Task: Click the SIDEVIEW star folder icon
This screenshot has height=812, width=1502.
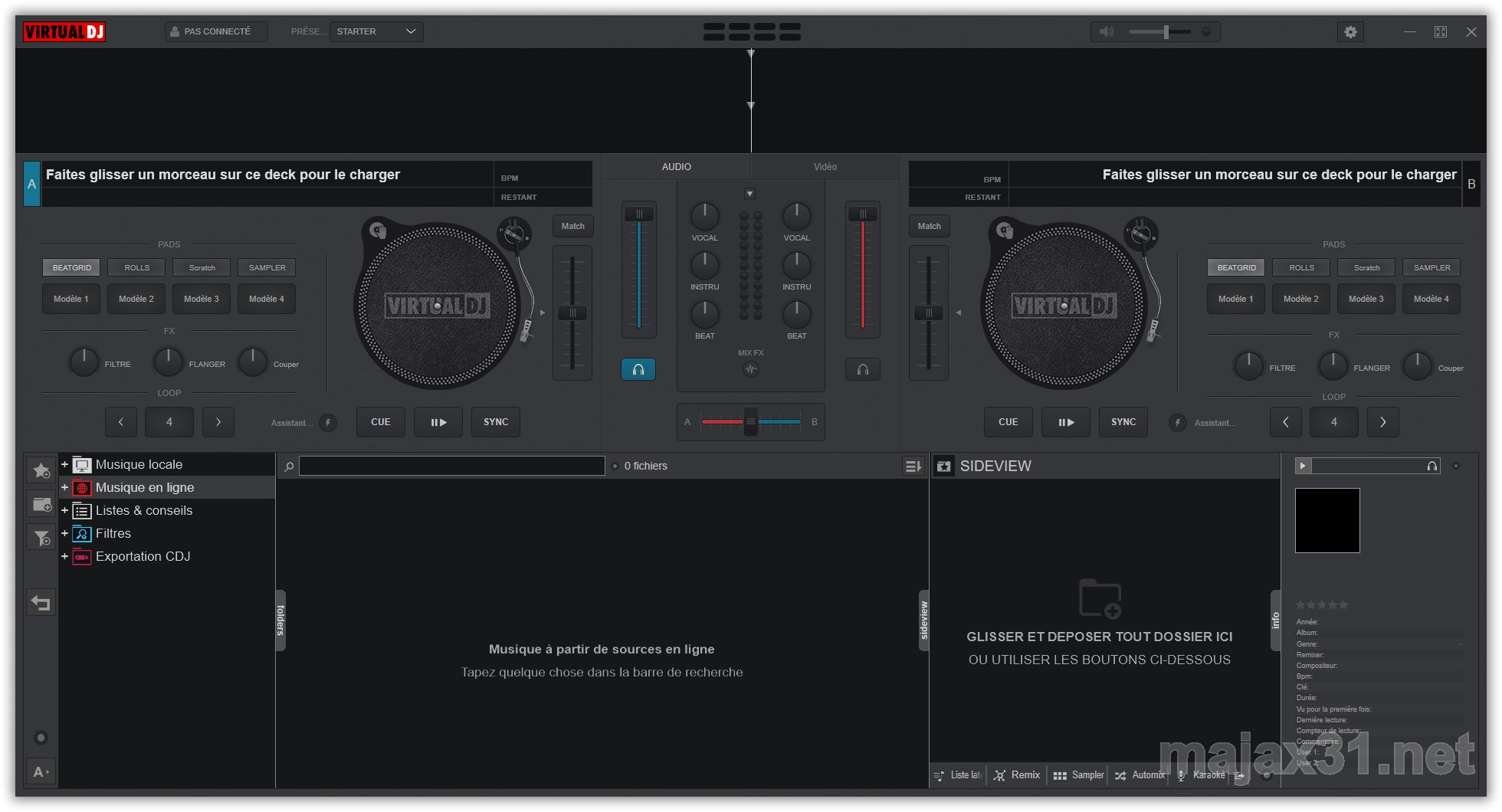Action: 944,466
